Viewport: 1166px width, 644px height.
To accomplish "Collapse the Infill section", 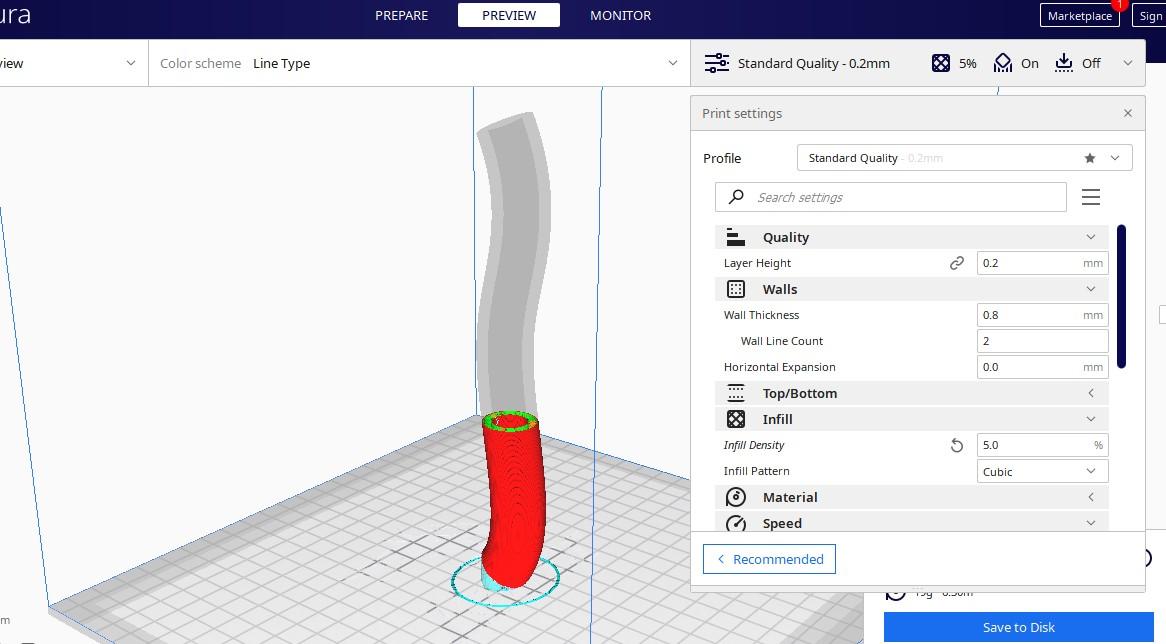I will click(1090, 419).
